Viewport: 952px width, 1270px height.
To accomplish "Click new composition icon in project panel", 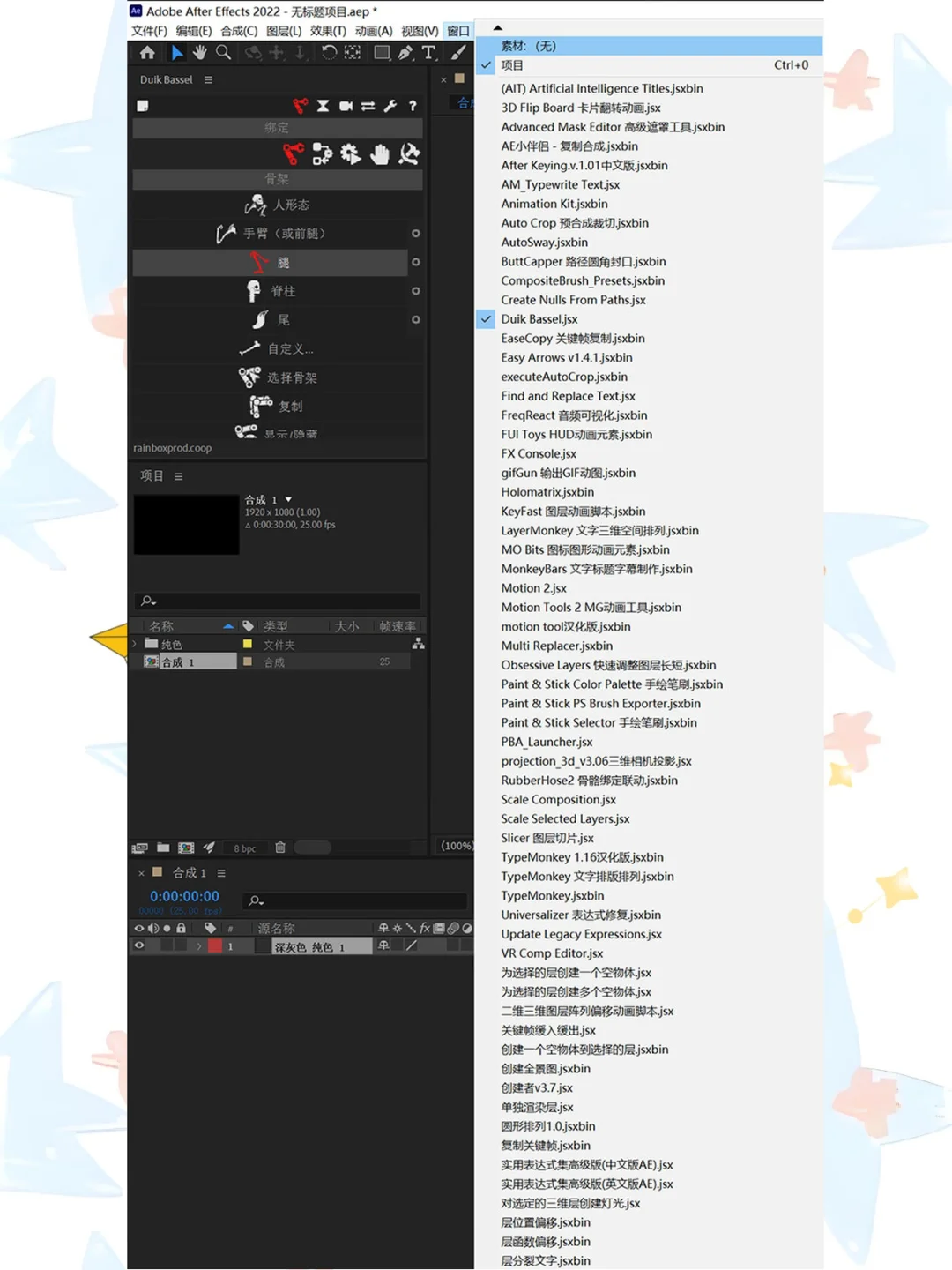I will pos(186,848).
